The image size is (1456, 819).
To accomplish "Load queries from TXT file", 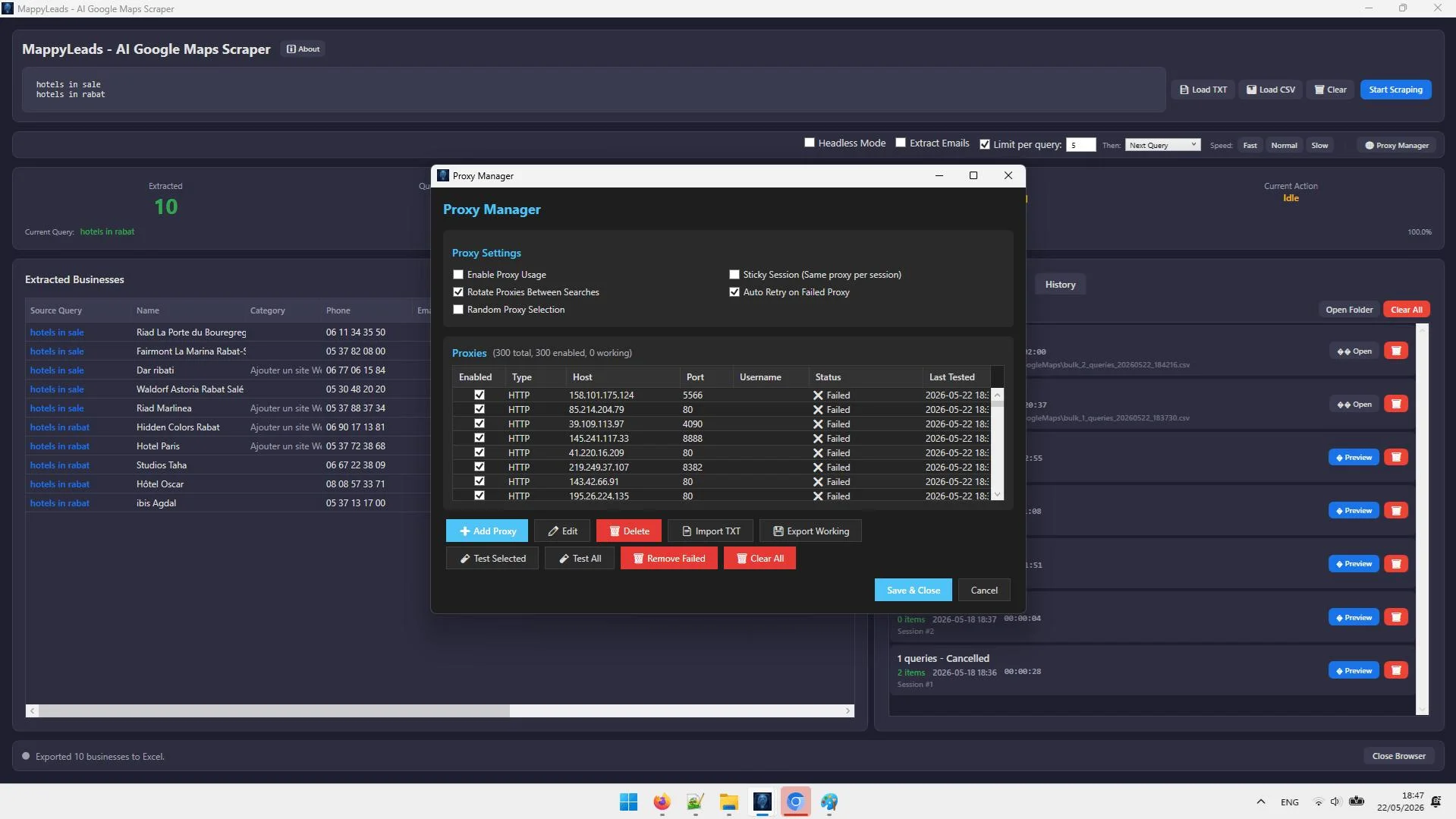I will (x=1203, y=90).
